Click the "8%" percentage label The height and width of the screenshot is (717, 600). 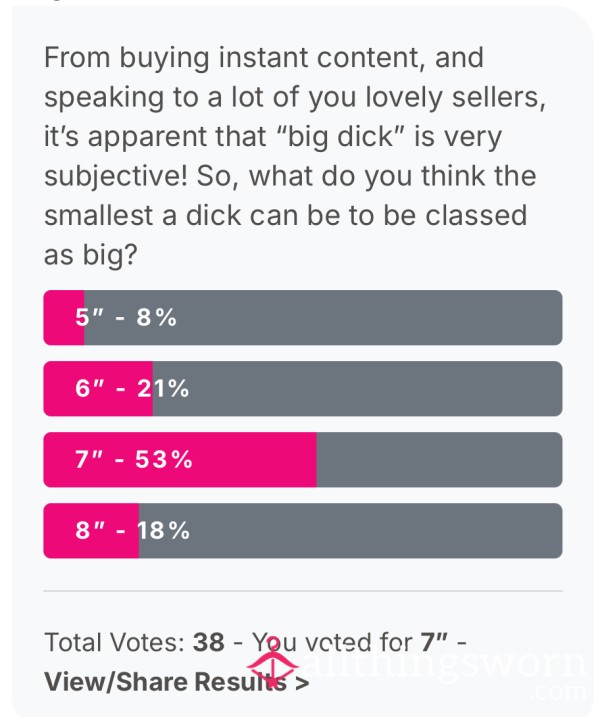[x=156, y=317]
